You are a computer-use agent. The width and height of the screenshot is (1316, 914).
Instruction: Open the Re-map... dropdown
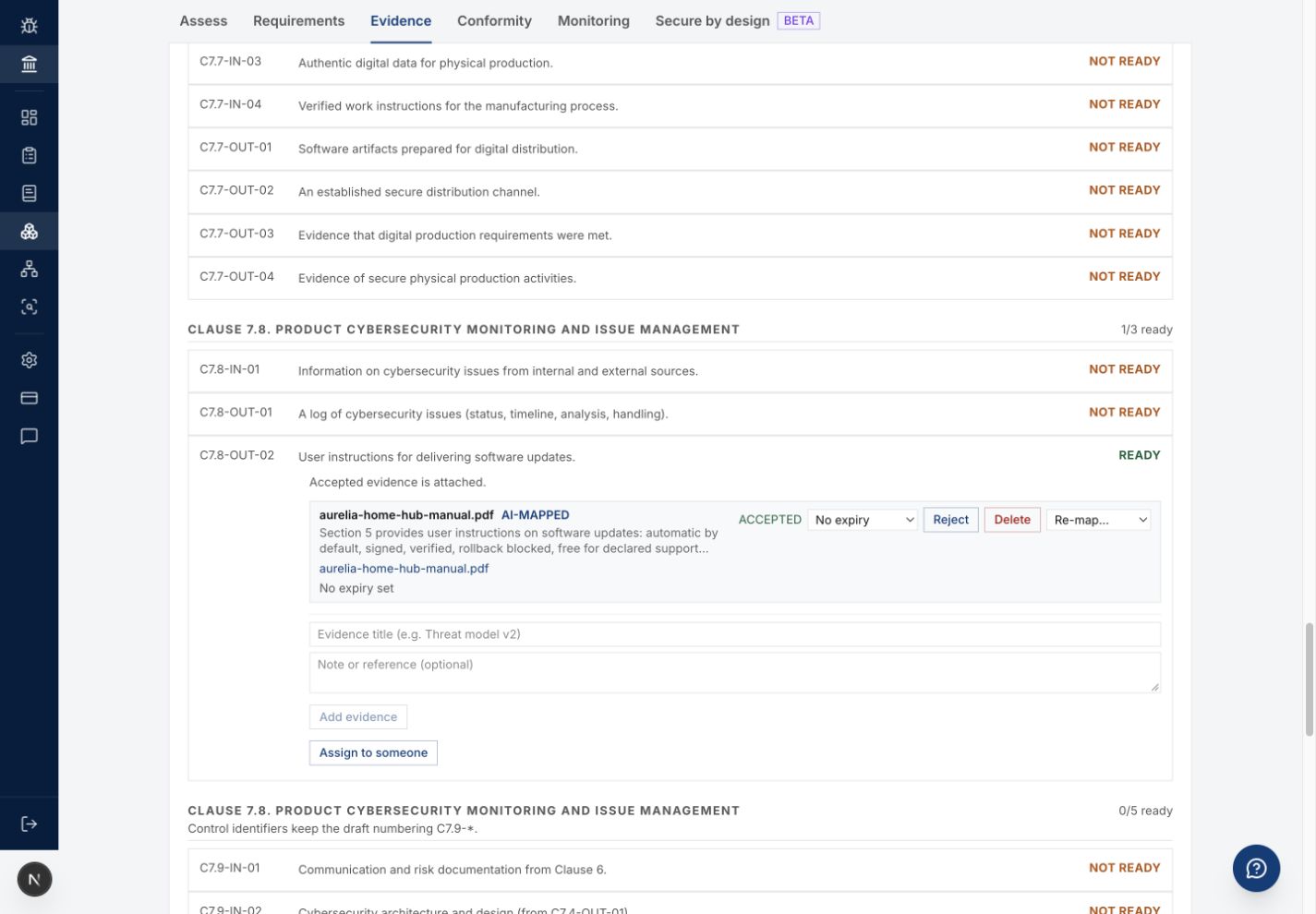(x=1098, y=520)
